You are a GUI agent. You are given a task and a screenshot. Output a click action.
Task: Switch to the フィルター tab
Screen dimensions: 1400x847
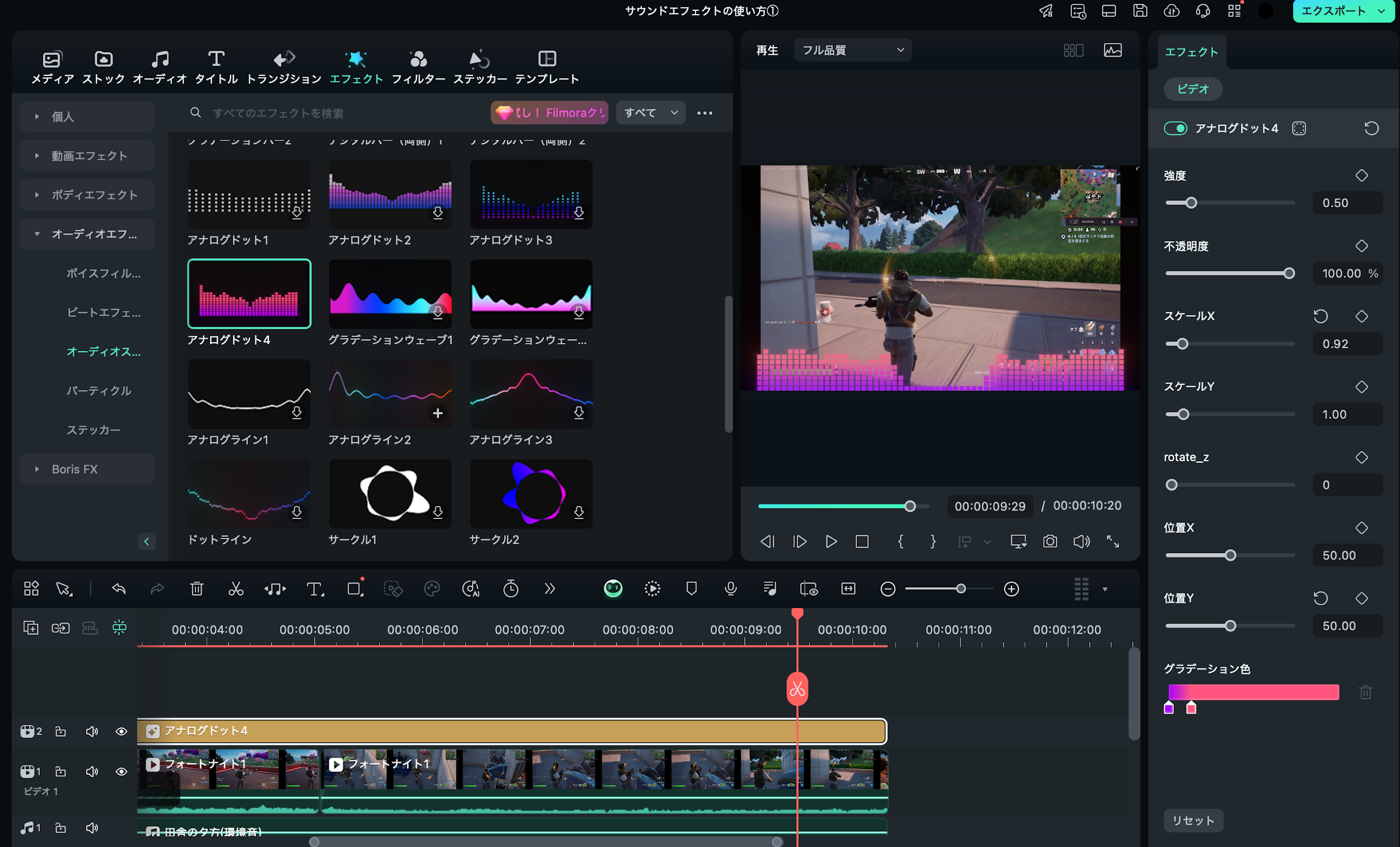(x=418, y=67)
